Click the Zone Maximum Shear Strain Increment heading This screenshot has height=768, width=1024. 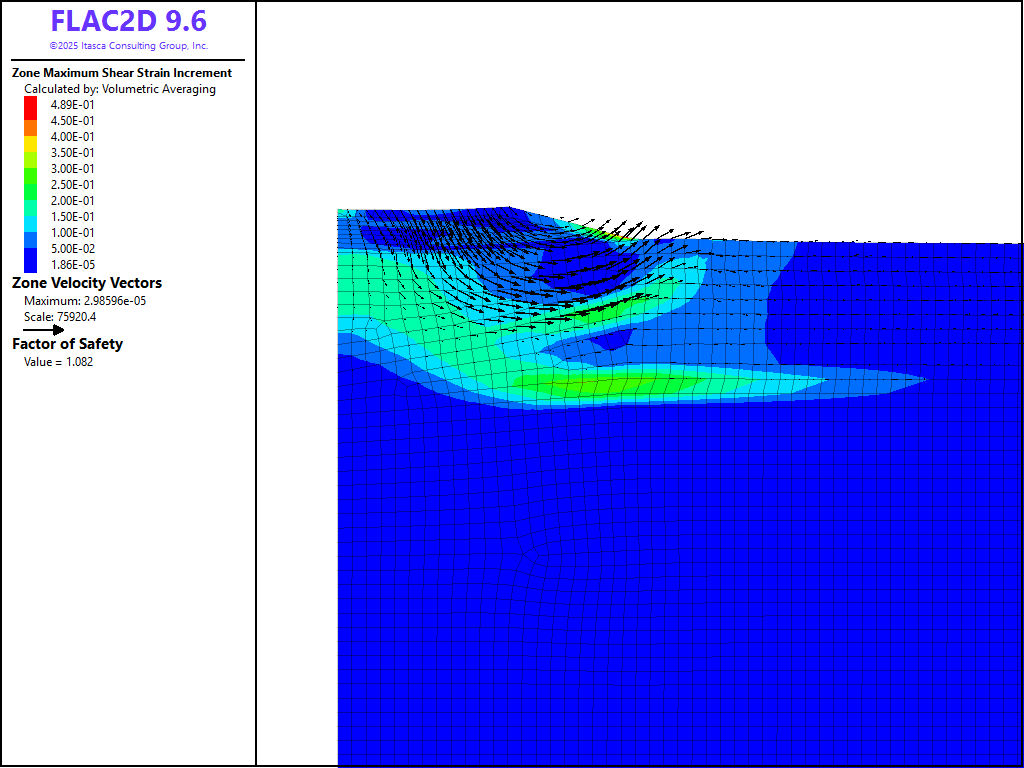[x=121, y=73]
